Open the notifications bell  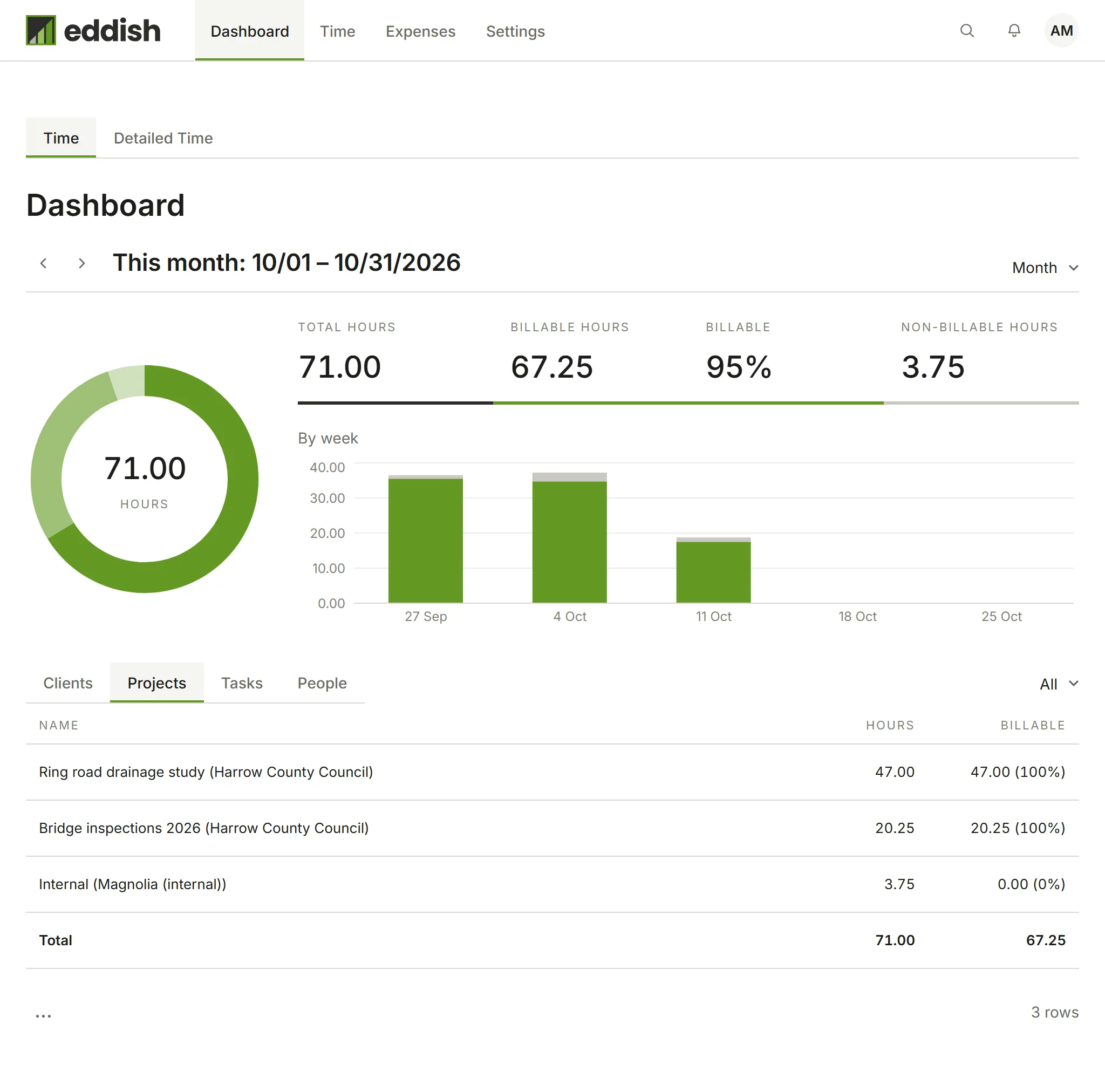coord(1013,30)
